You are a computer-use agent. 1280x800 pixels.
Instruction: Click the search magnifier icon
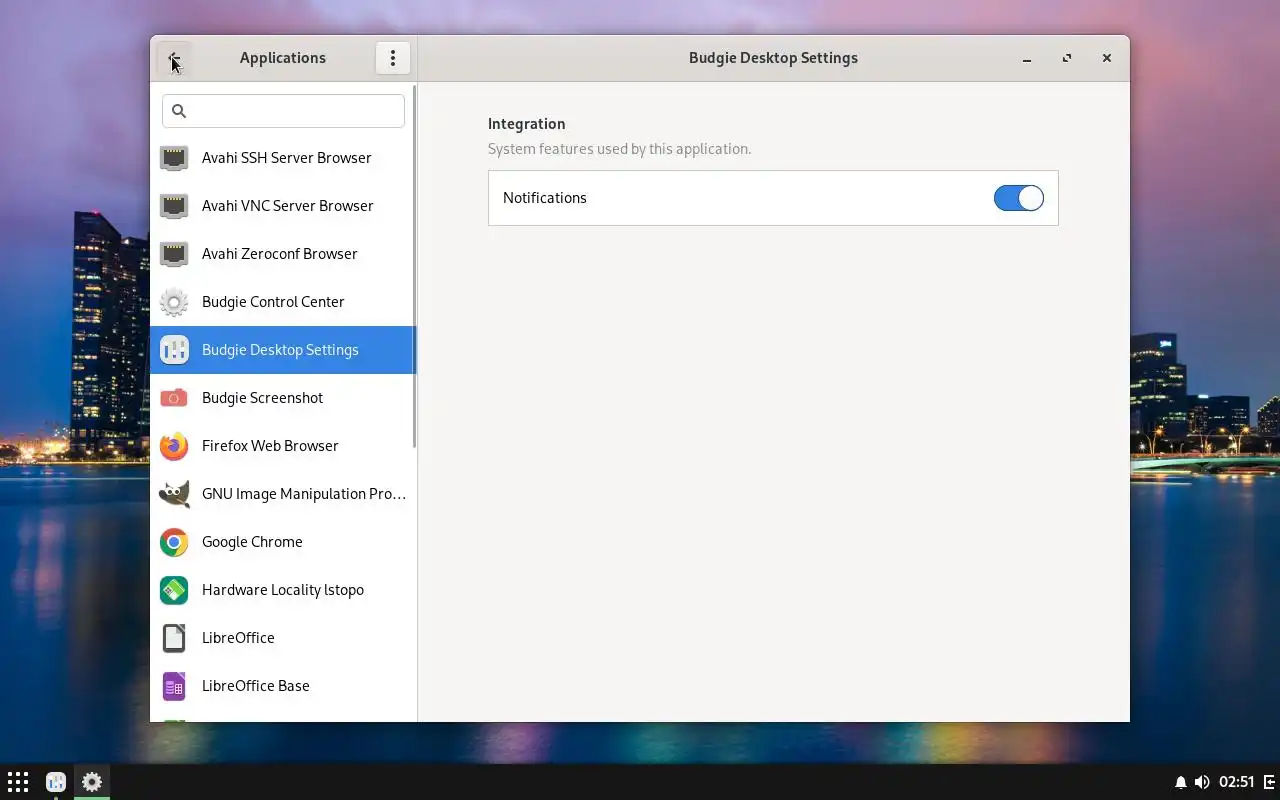point(179,111)
